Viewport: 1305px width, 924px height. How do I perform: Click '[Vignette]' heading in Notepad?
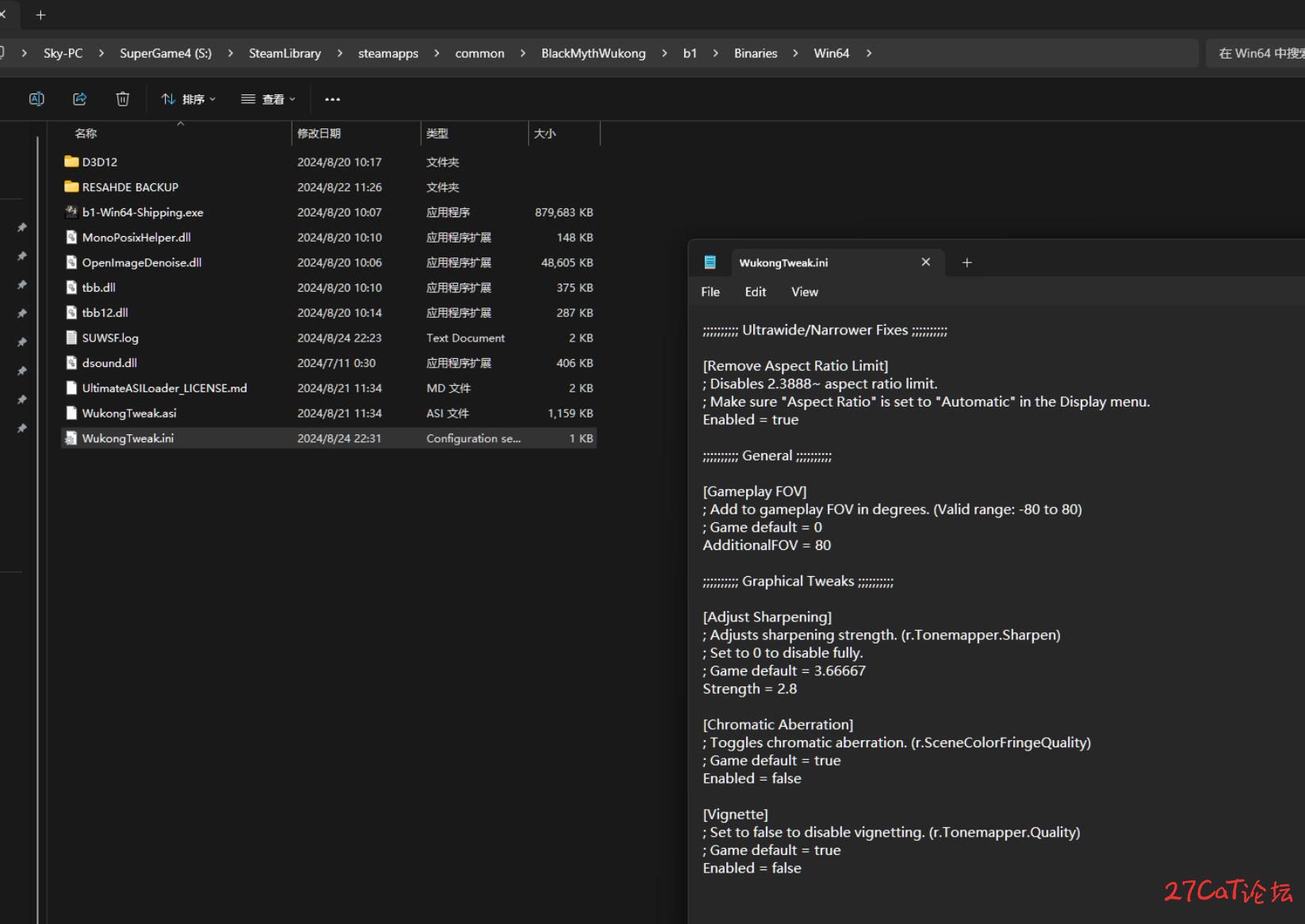[735, 814]
